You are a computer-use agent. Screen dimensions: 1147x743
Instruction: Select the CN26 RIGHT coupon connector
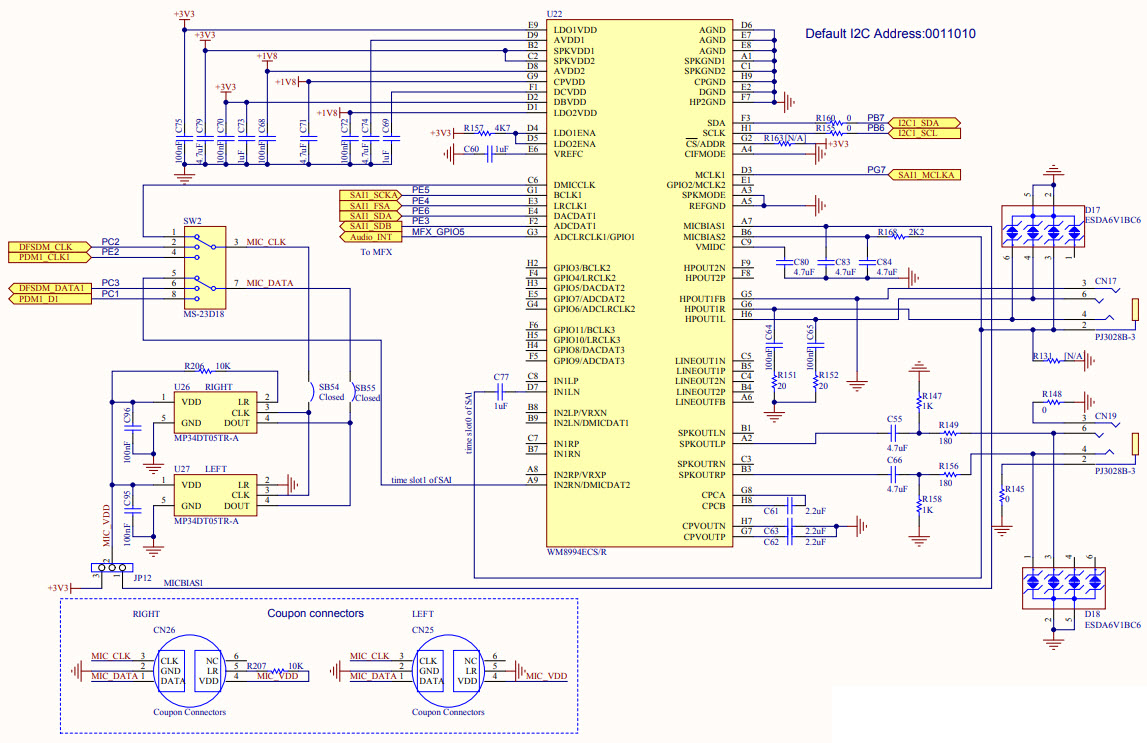click(189, 670)
